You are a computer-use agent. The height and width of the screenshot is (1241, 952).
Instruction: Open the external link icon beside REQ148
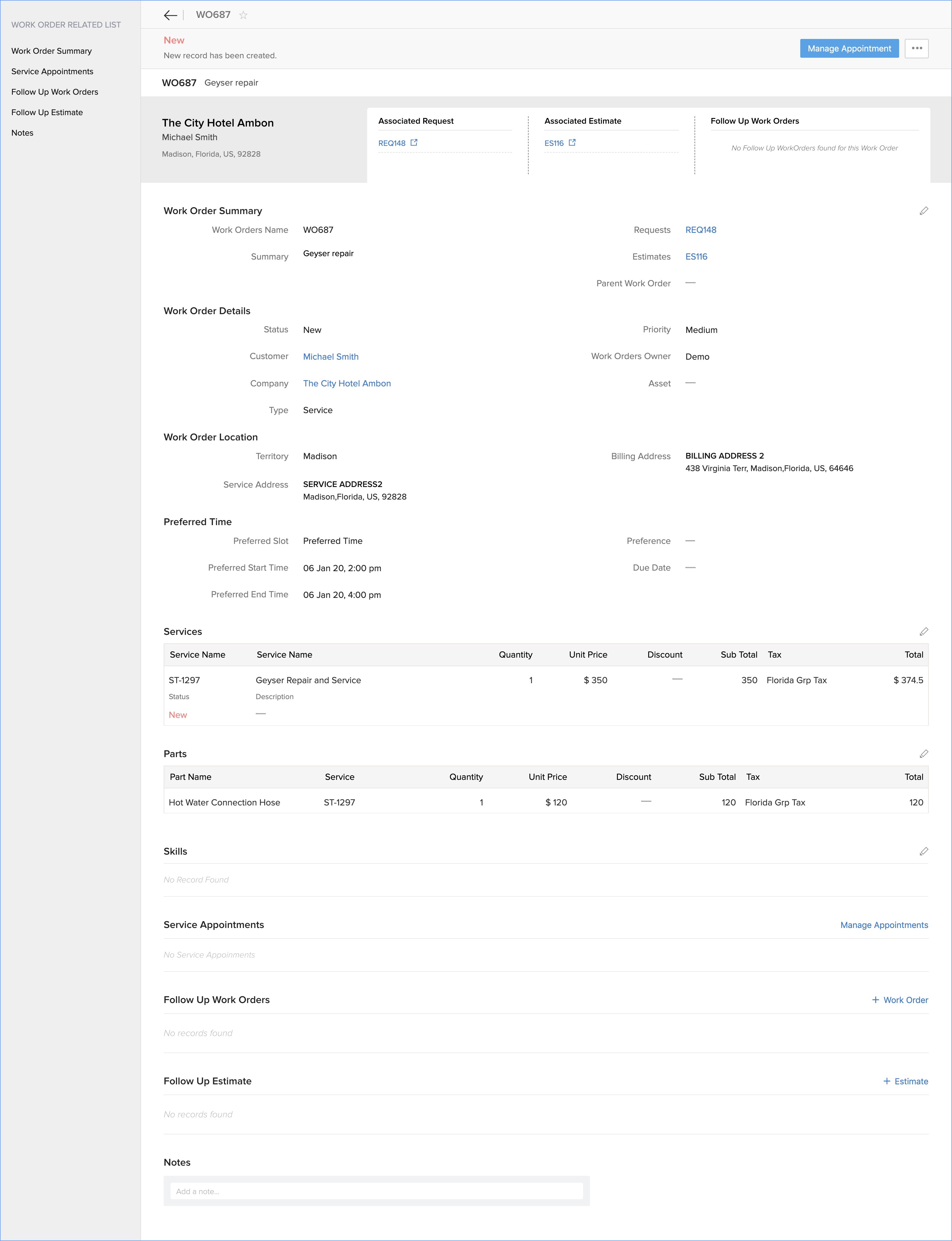pos(414,143)
